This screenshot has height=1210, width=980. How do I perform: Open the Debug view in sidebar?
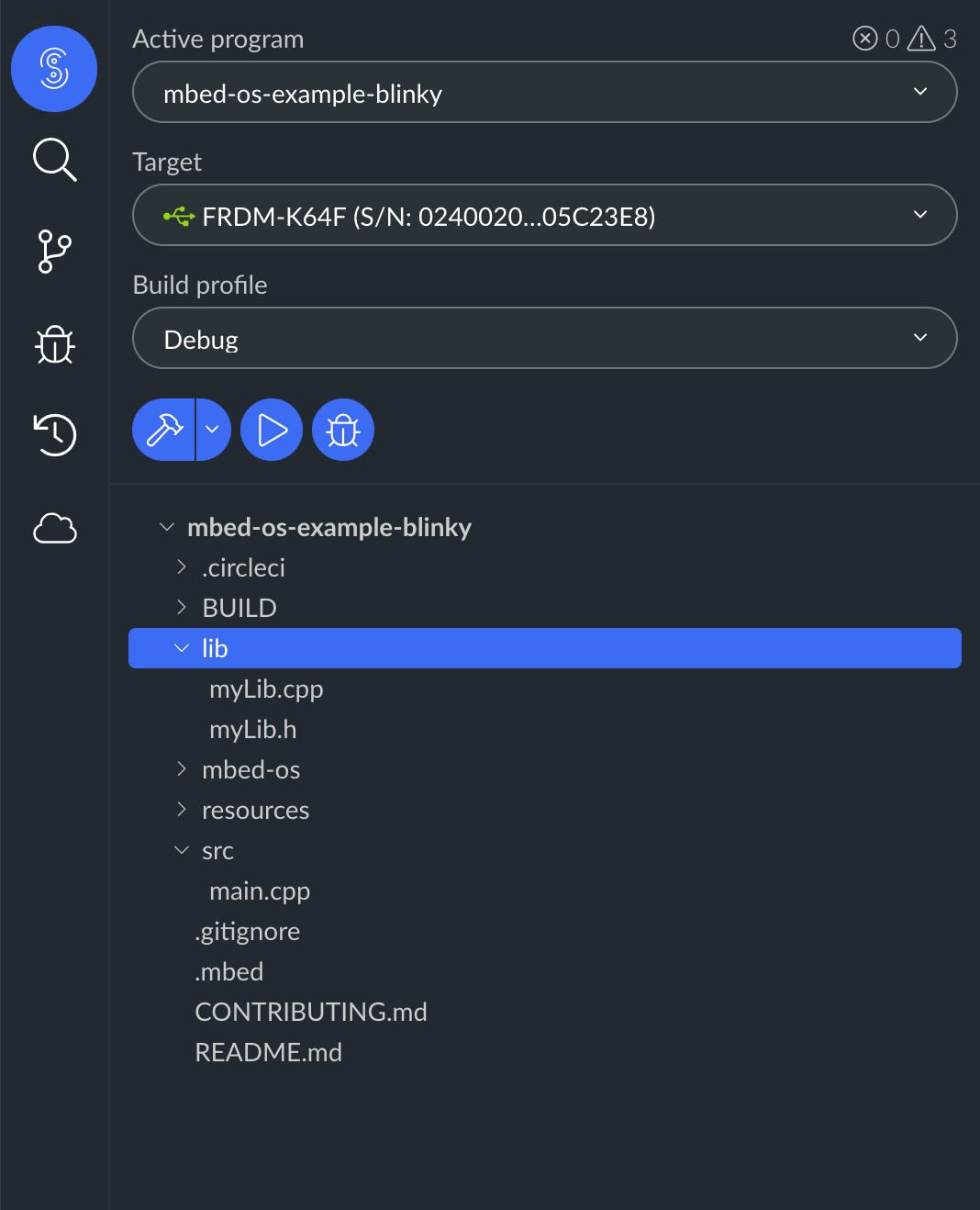(x=54, y=344)
